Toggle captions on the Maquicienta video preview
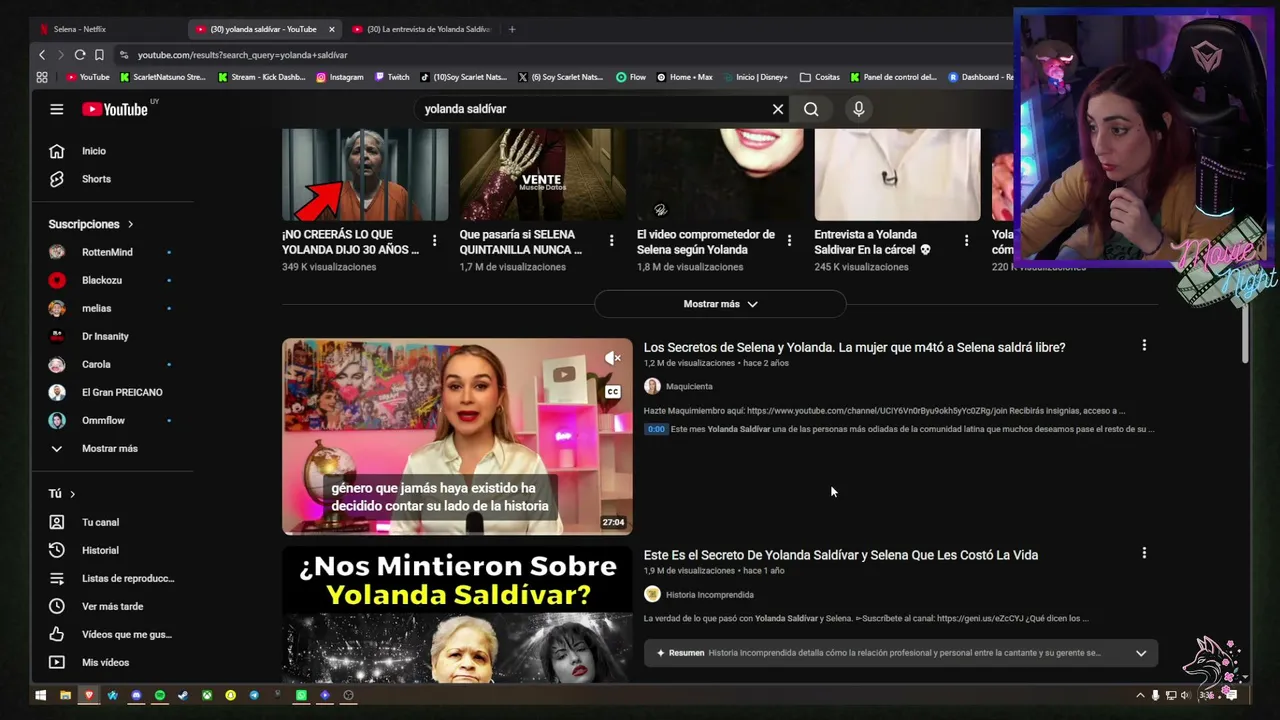The width and height of the screenshot is (1280, 720). point(613,392)
